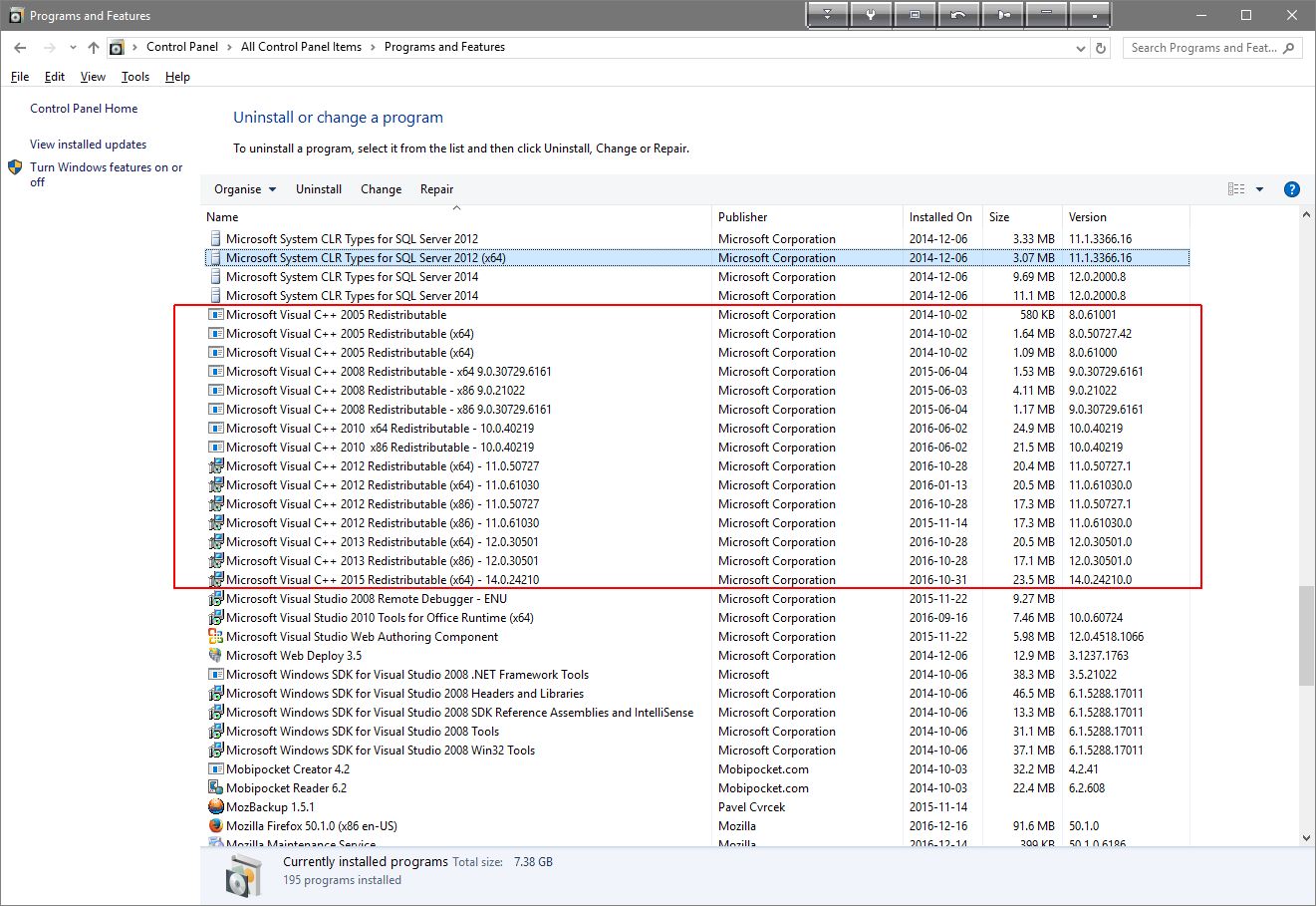This screenshot has width=1316, height=906.
Task: Click the Visual Studio 2008 Remote Debugger icon
Action: tap(216, 599)
